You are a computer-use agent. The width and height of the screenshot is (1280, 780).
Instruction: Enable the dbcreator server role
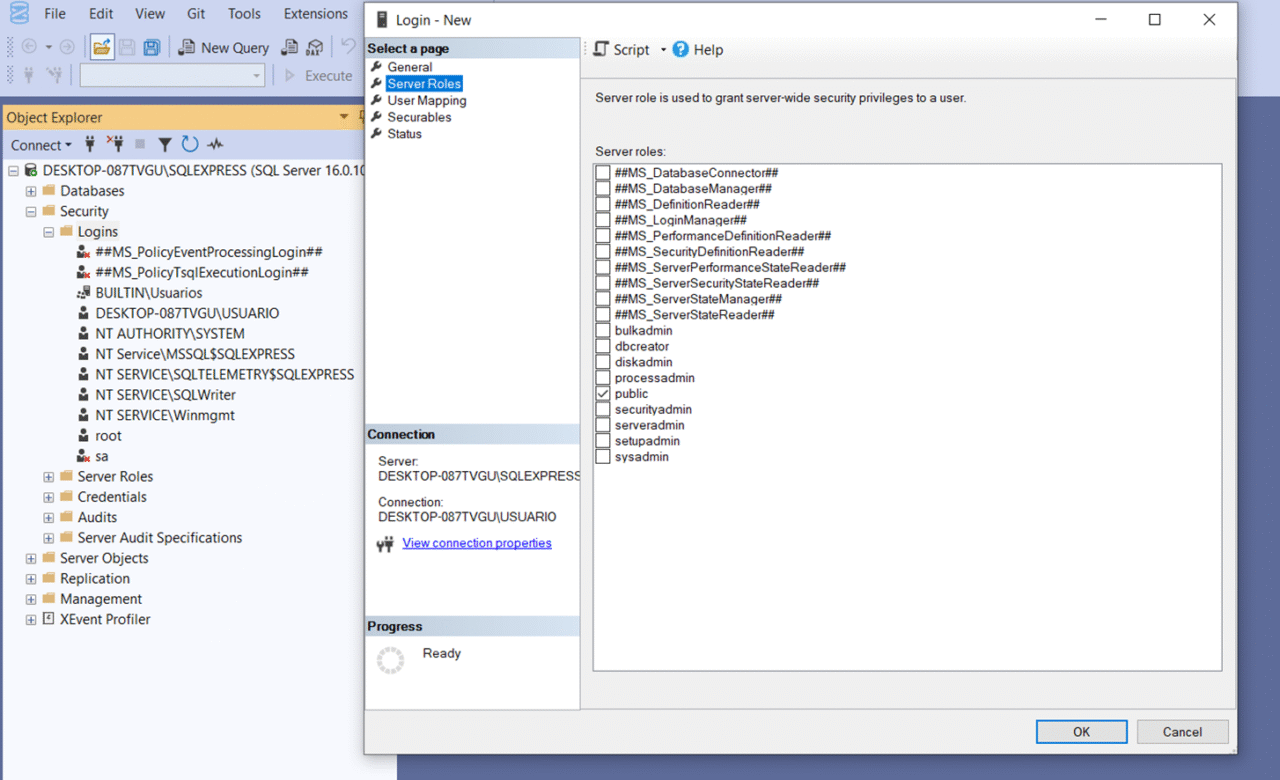(603, 347)
